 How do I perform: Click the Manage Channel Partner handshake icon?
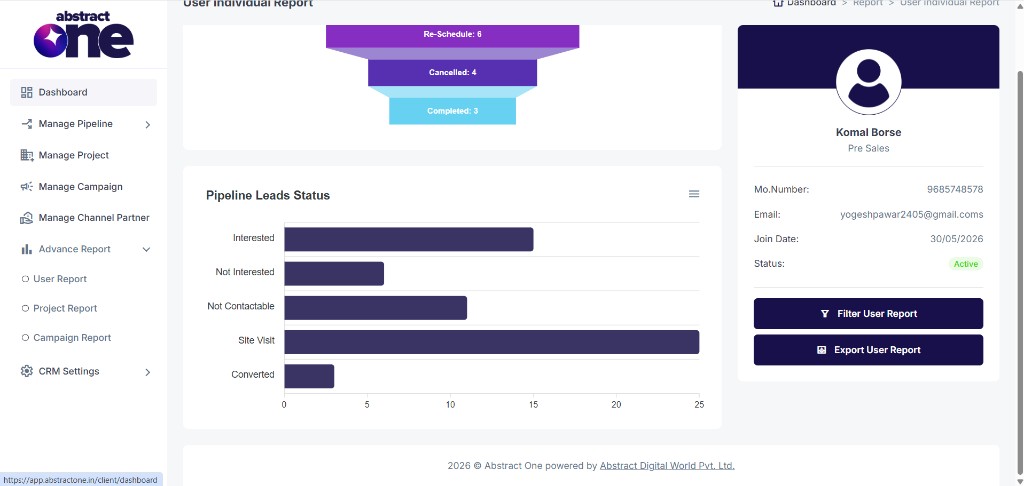26,218
